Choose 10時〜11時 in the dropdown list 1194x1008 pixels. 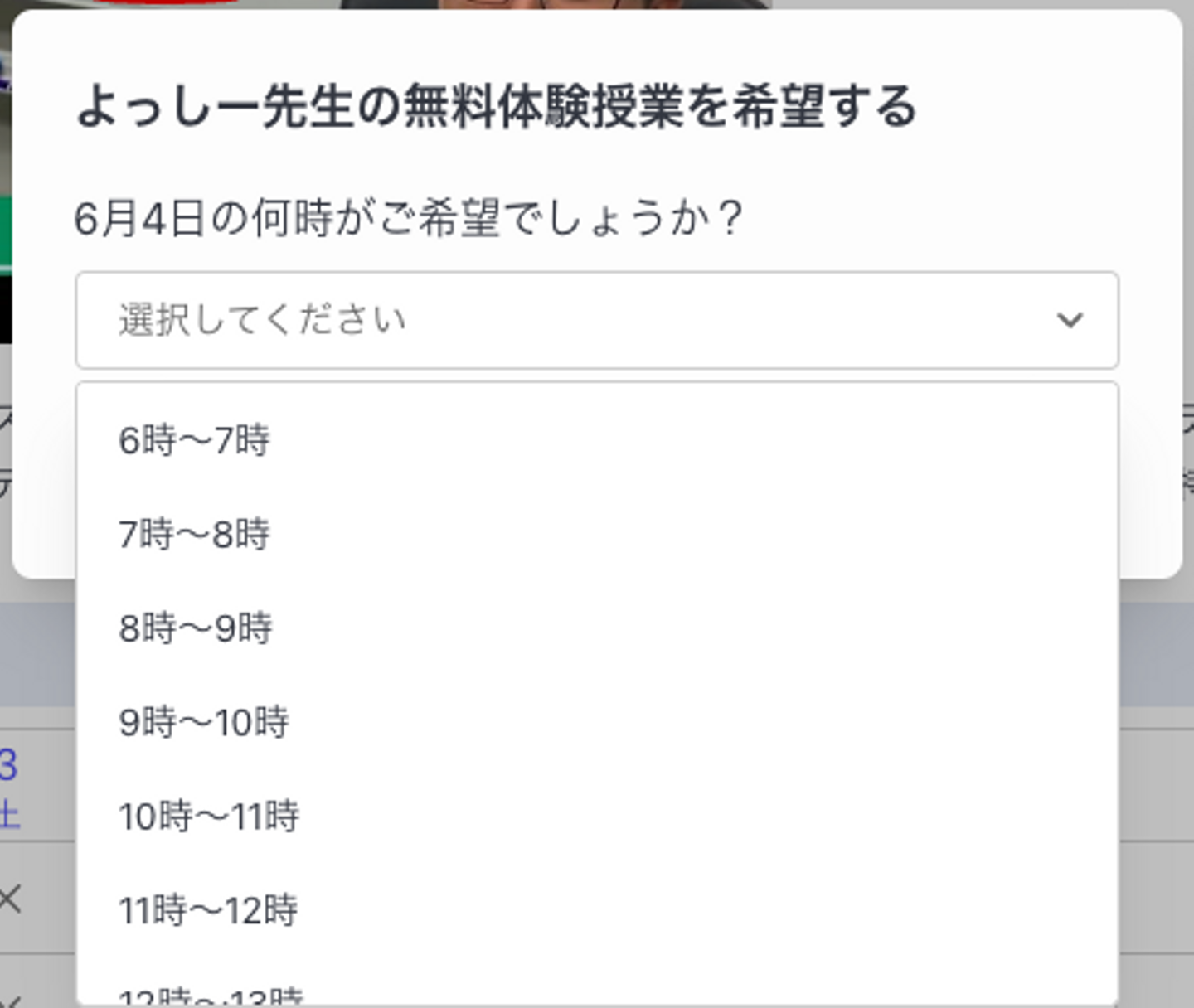(x=209, y=816)
